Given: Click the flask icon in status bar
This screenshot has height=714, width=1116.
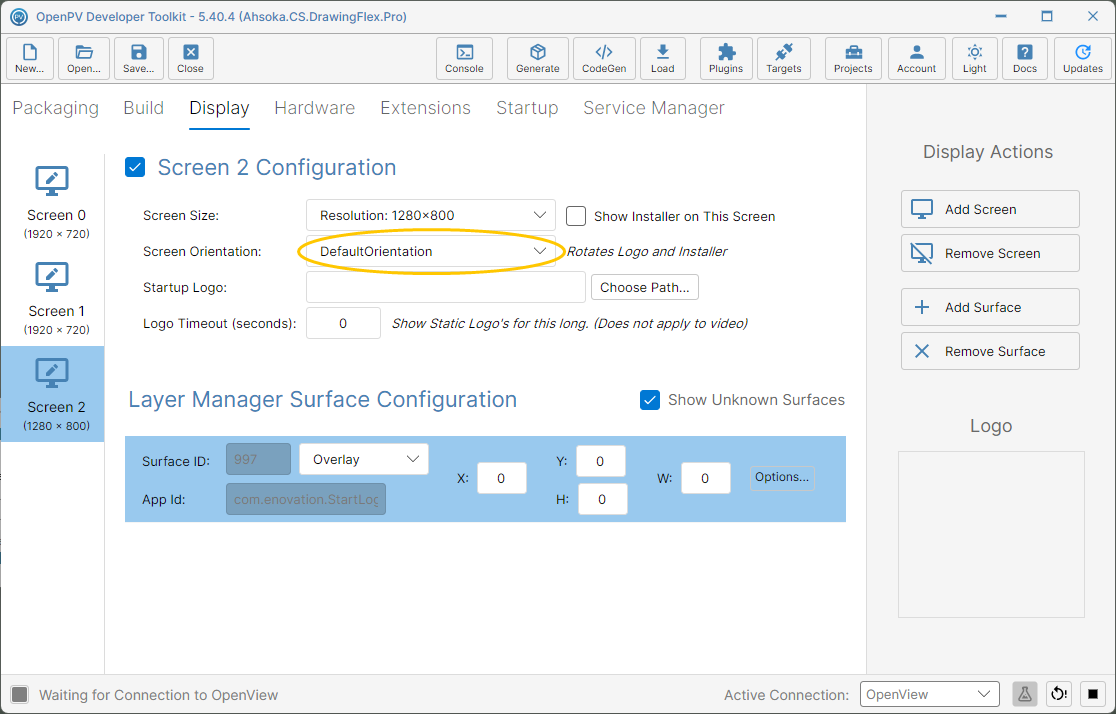Looking at the screenshot, I should click(1024, 694).
